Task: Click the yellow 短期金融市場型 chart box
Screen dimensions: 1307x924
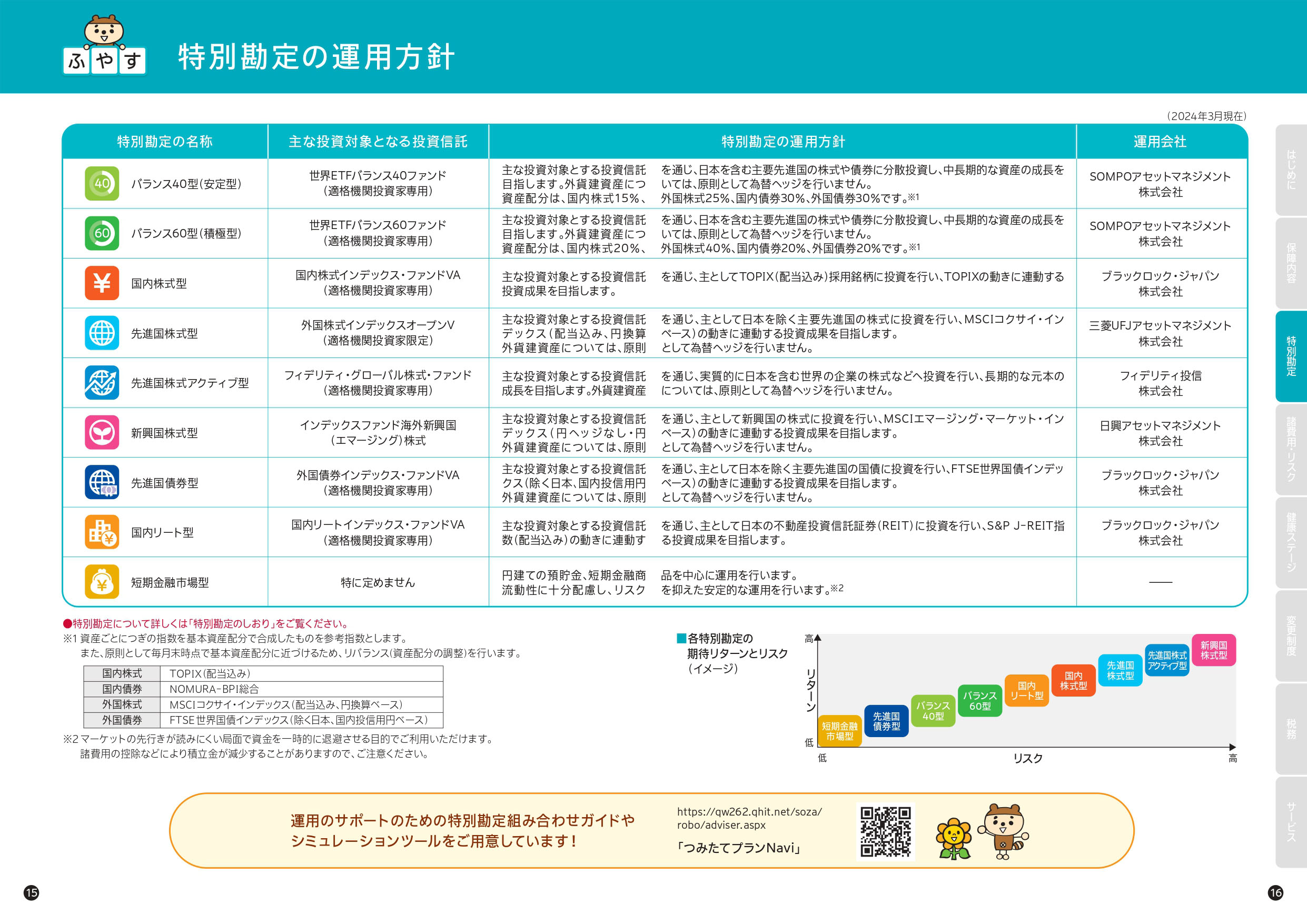Action: click(839, 731)
